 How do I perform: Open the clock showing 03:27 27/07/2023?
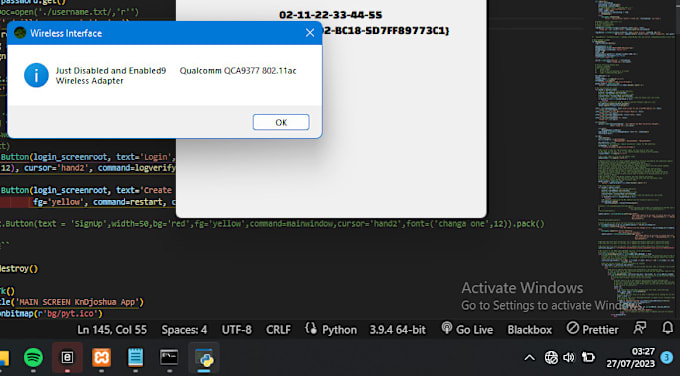tap(631, 357)
